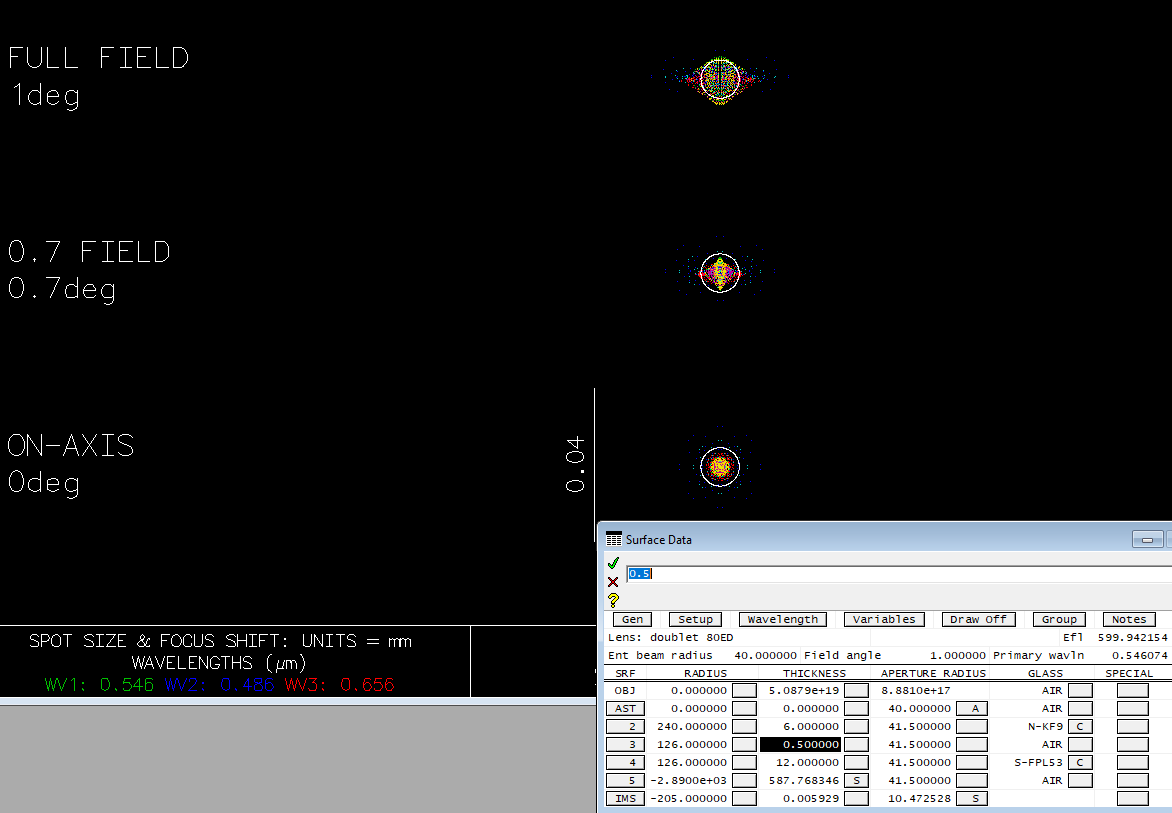Click the lens name doublet 80ED
Viewport: 1172px width, 813px height.
(x=691, y=637)
